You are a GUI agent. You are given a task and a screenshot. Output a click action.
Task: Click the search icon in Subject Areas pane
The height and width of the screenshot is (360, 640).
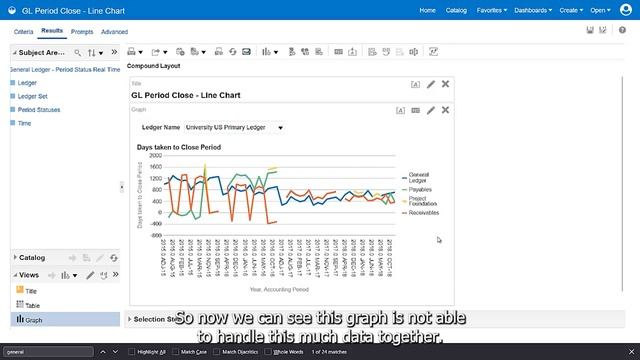coord(78,52)
